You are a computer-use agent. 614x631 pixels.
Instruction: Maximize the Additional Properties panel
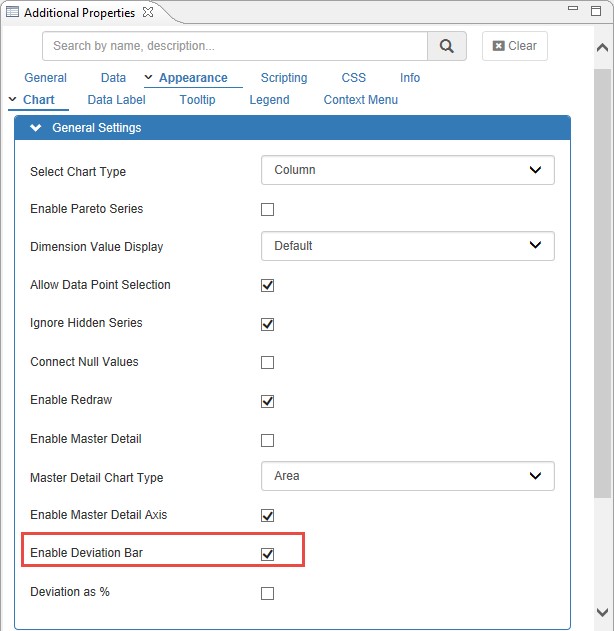pyautogui.click(x=597, y=11)
